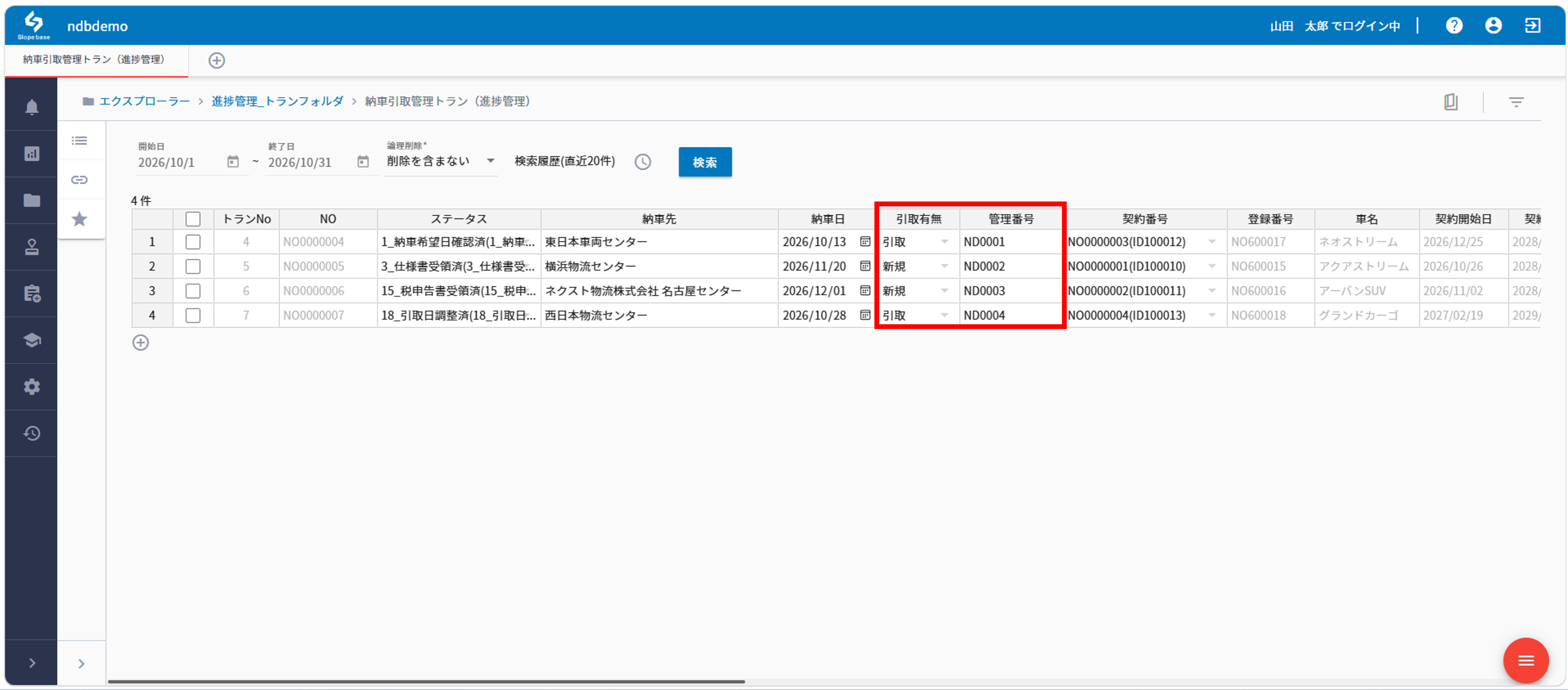Image resolution: width=1568 pixels, height=690 pixels.
Task: Expand the left navigation sidebar with the bottom chevron
Action: (x=31, y=663)
